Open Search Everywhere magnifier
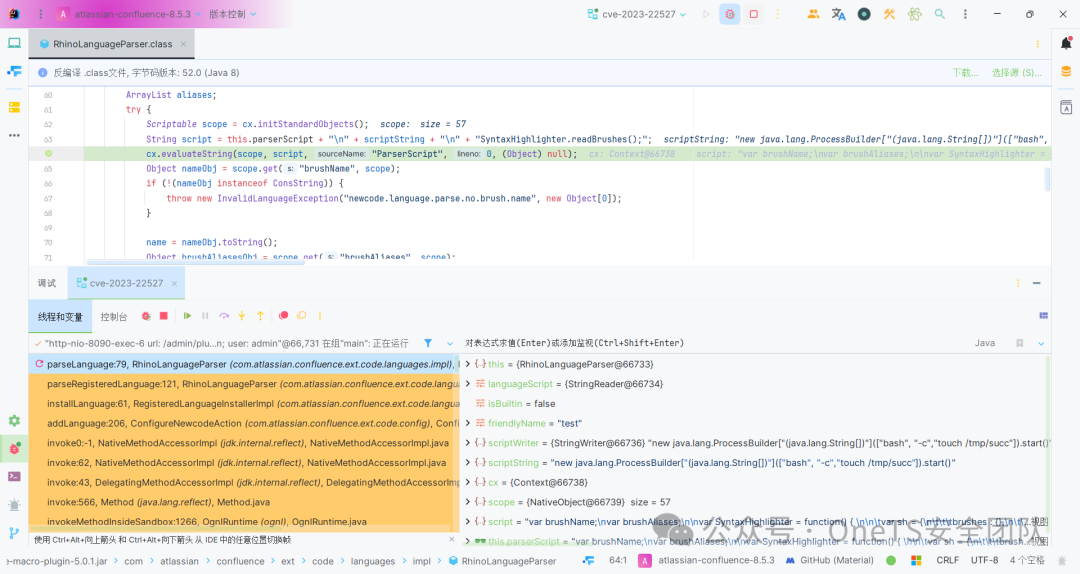This screenshot has height=574, width=1080. pos(939,14)
